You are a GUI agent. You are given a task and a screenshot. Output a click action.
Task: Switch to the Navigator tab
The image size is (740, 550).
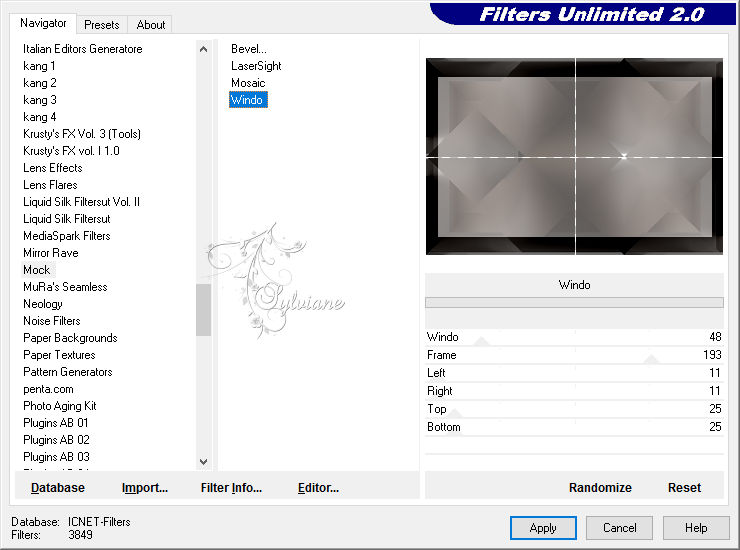tap(43, 23)
